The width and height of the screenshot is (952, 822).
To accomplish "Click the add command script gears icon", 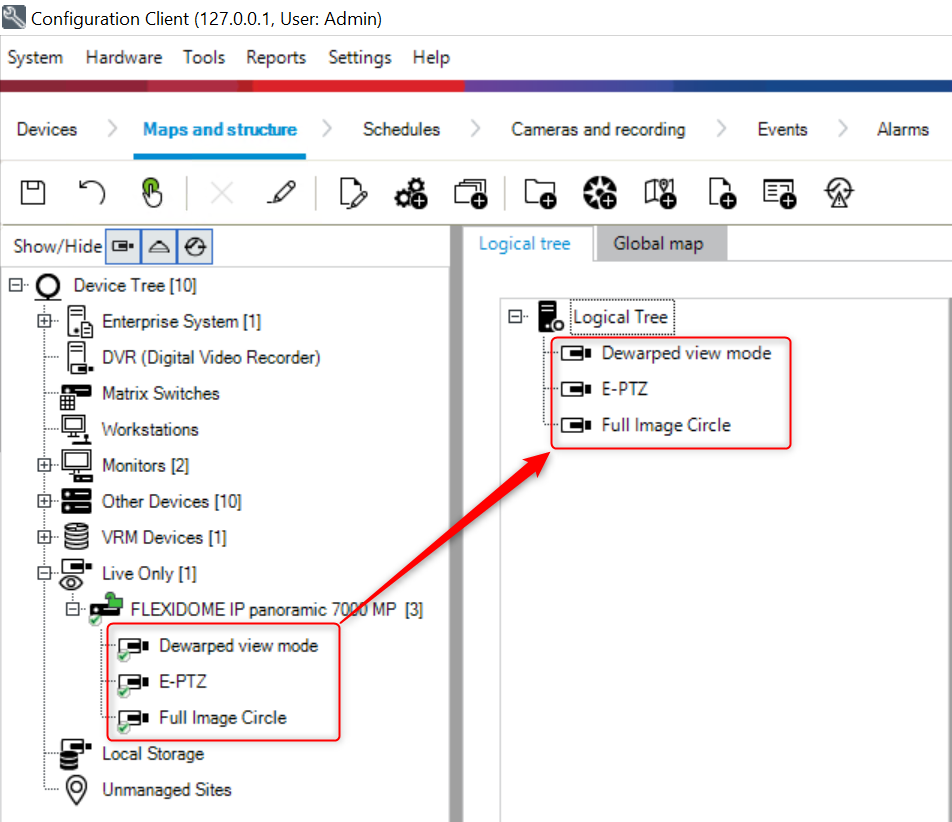I will tap(410, 193).
